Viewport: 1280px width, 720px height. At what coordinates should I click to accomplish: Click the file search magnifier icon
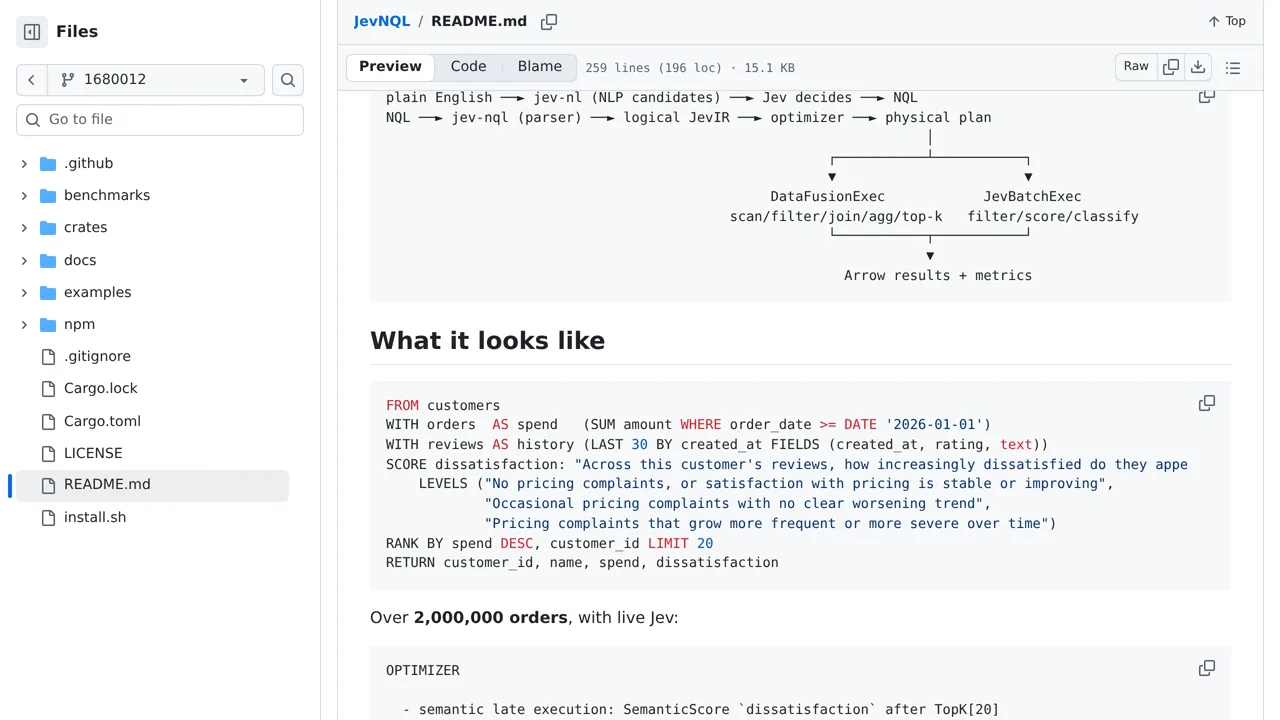(x=288, y=80)
